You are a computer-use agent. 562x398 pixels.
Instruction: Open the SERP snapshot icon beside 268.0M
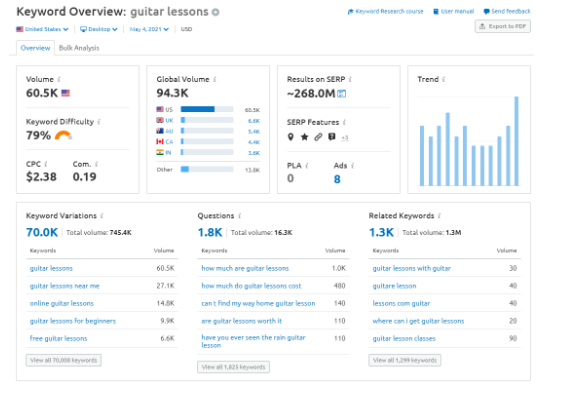pos(342,94)
